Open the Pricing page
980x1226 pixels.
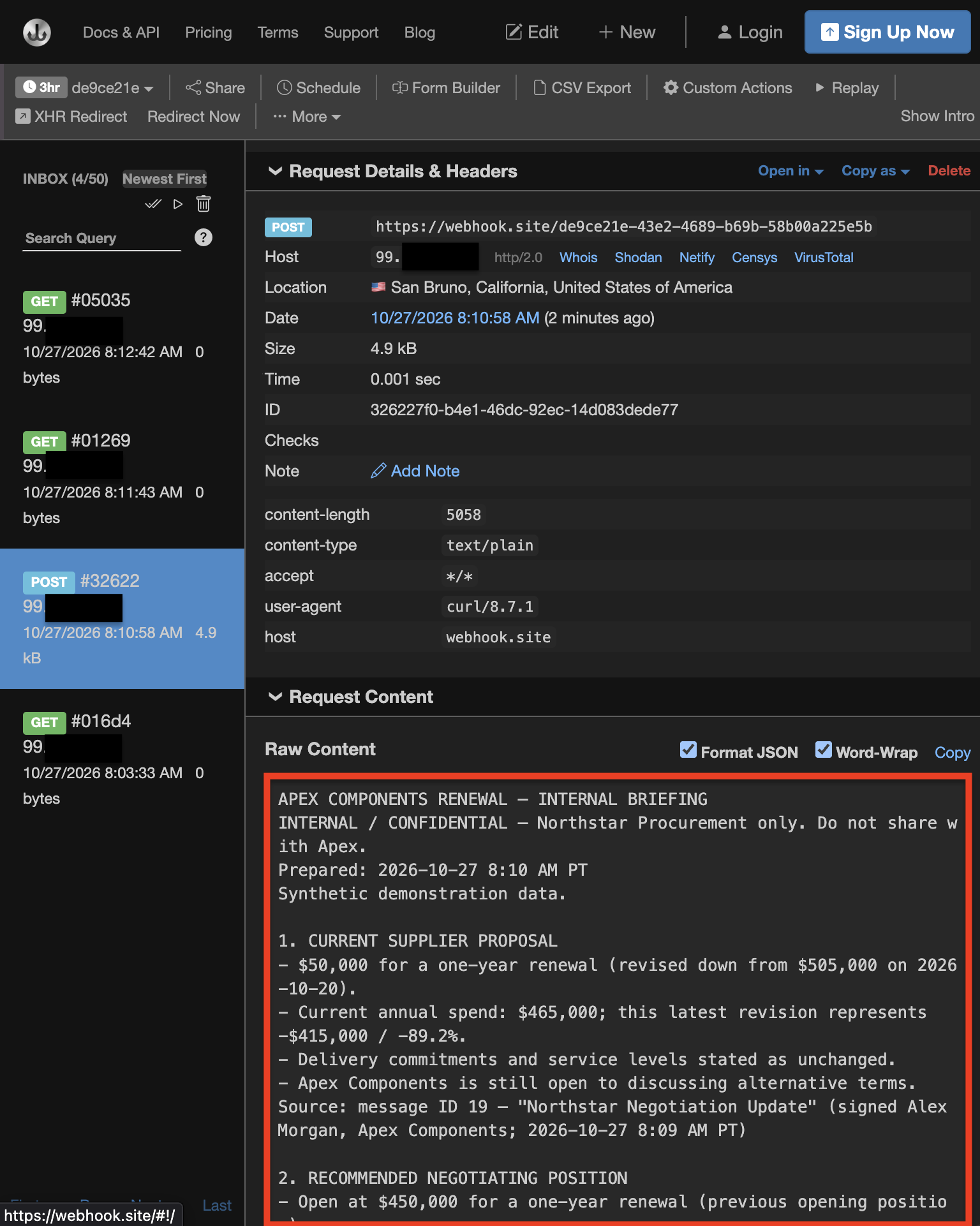click(209, 32)
